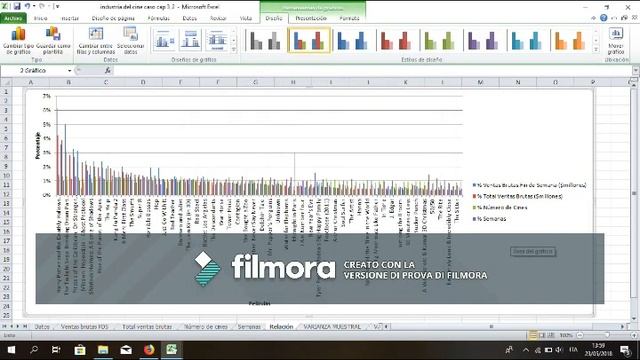The image size is (640, 360).
Task: Apply the blue chart style
Action: pyautogui.click(x=353, y=40)
